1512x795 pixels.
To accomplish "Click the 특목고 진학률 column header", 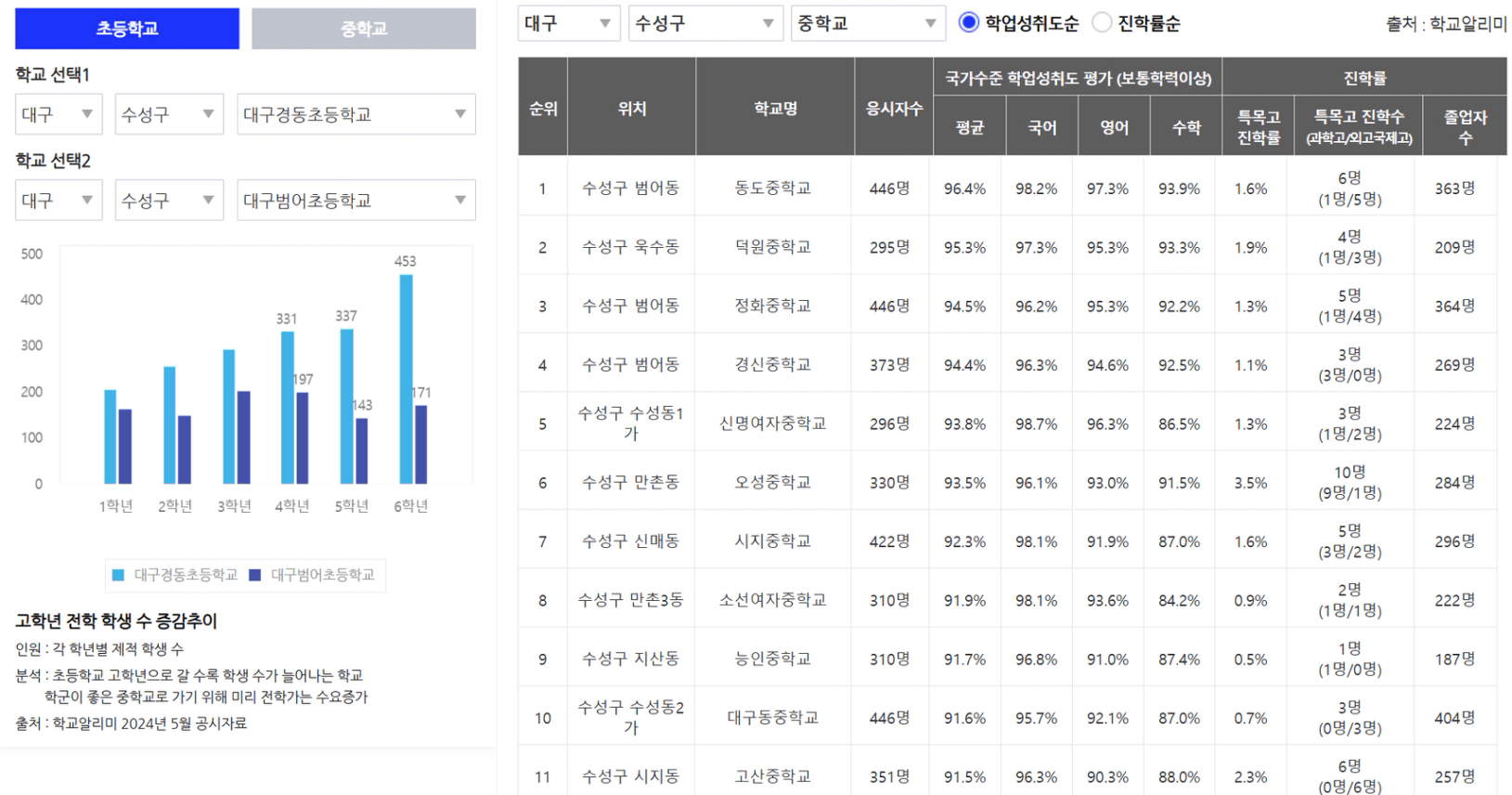I will click(x=1259, y=128).
